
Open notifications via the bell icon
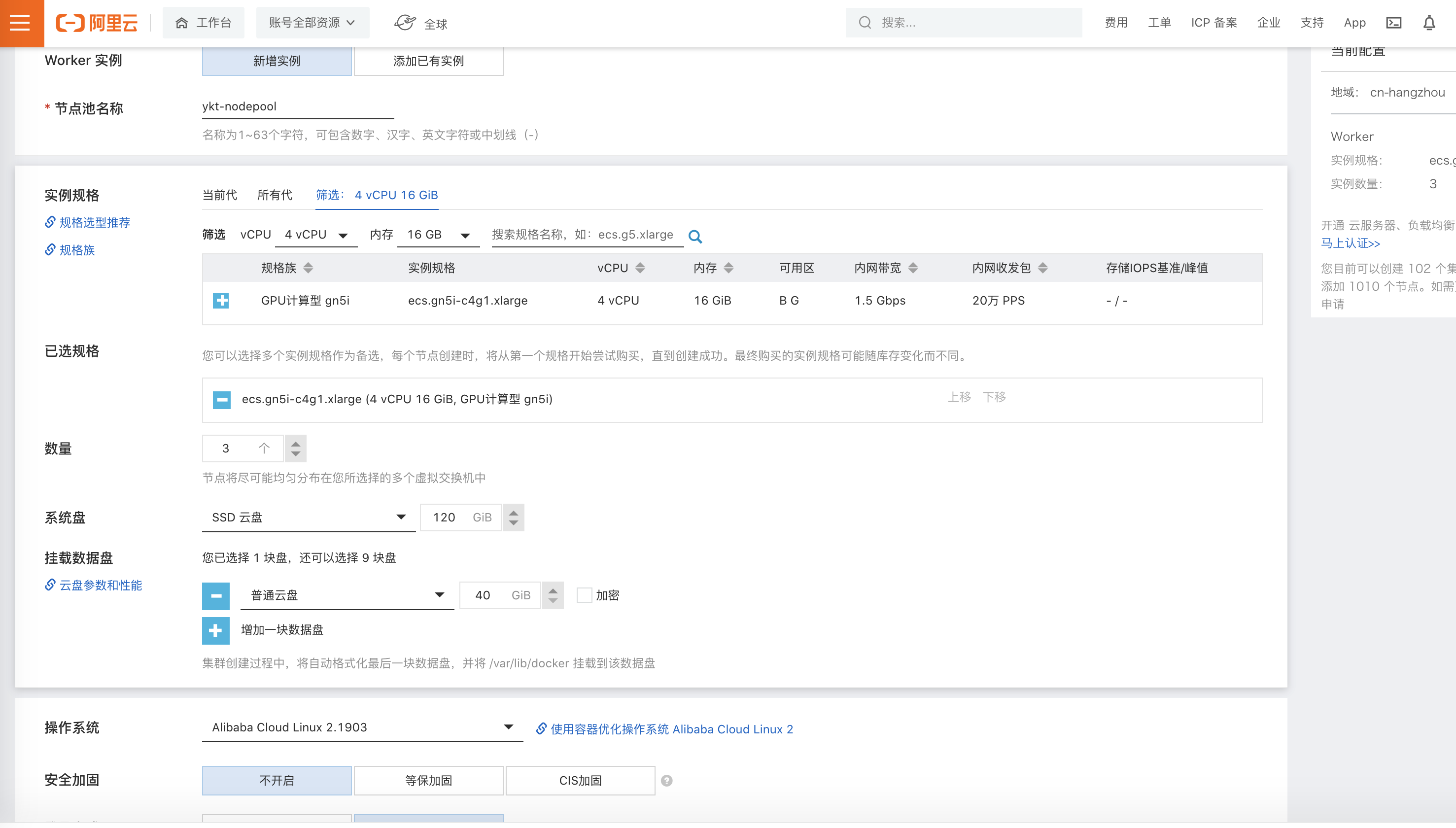pos(1430,23)
